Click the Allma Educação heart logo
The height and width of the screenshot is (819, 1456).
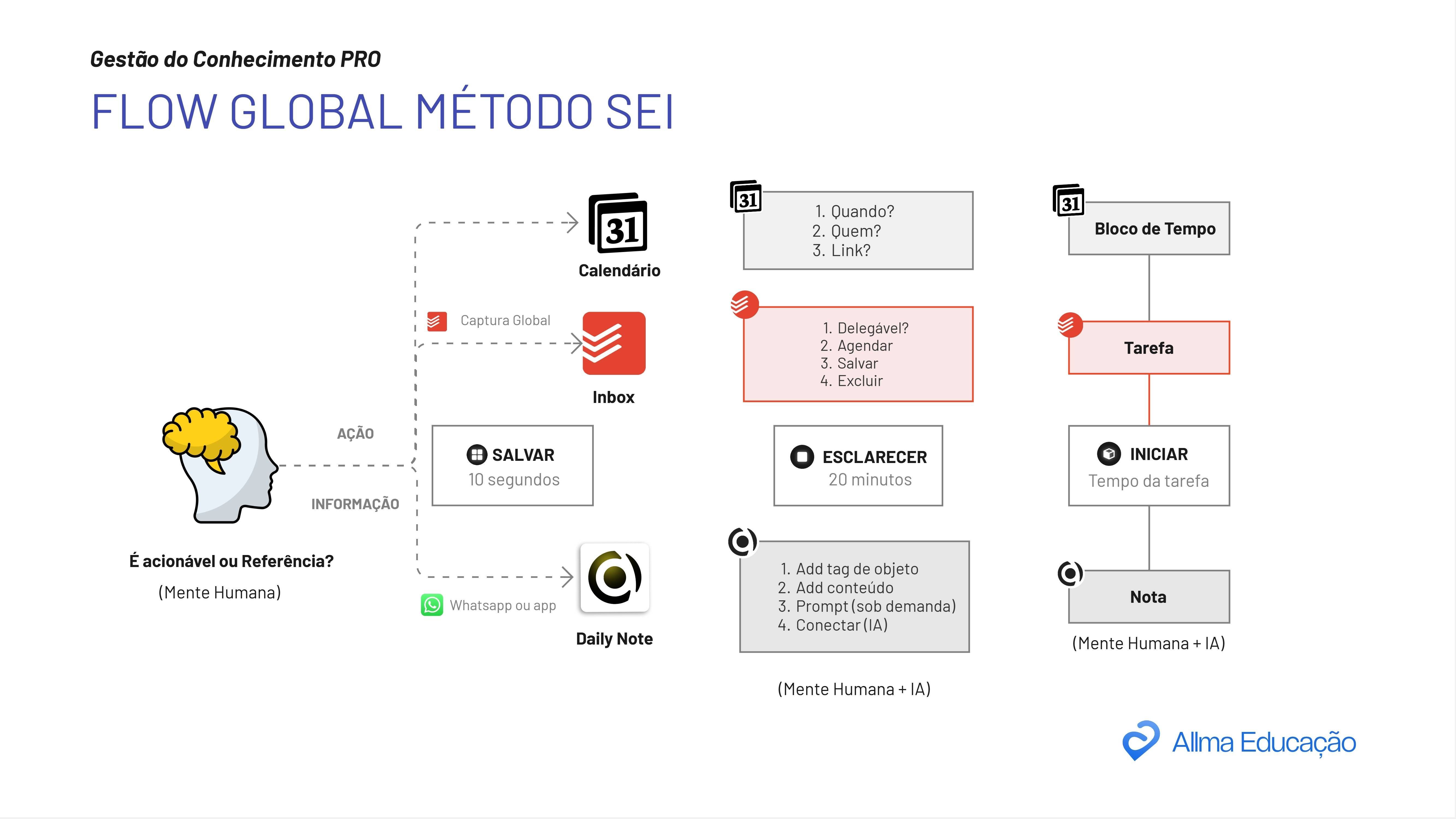1141,740
